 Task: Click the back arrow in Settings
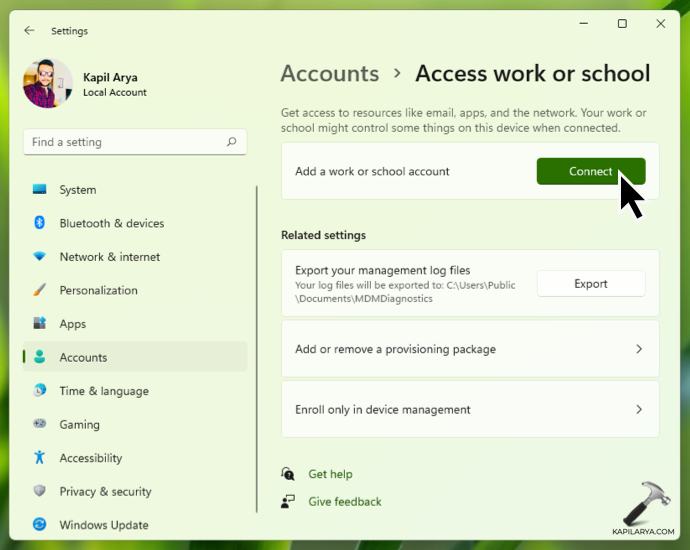[x=29, y=30]
